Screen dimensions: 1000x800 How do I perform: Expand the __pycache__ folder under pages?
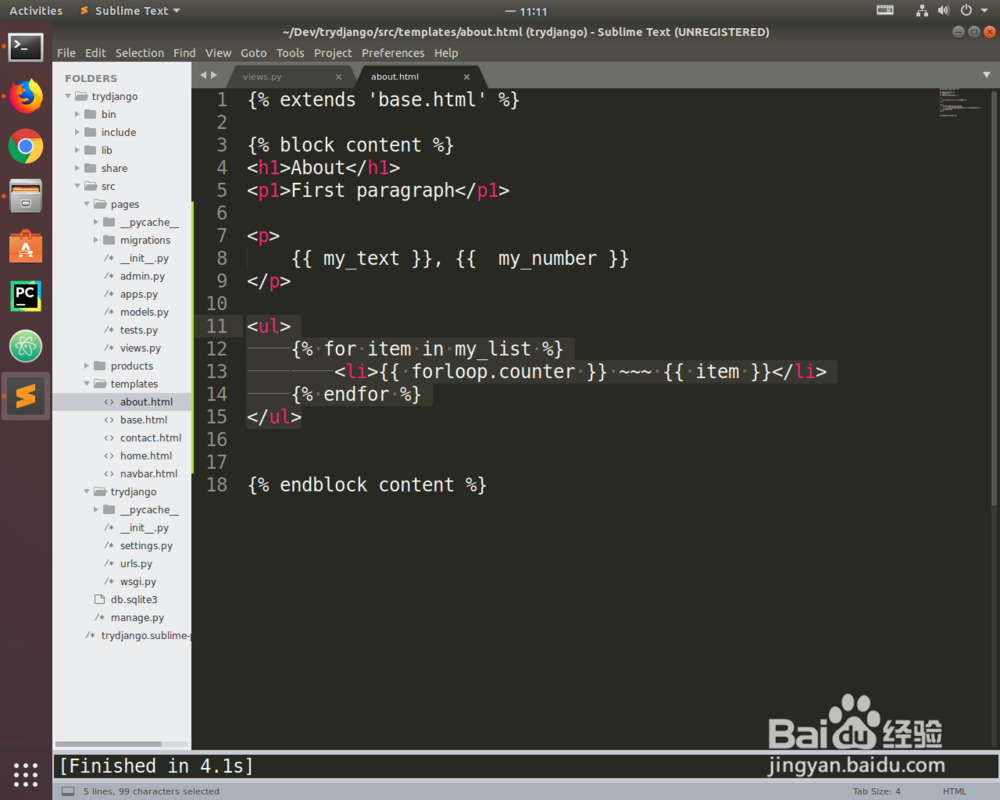pos(96,222)
